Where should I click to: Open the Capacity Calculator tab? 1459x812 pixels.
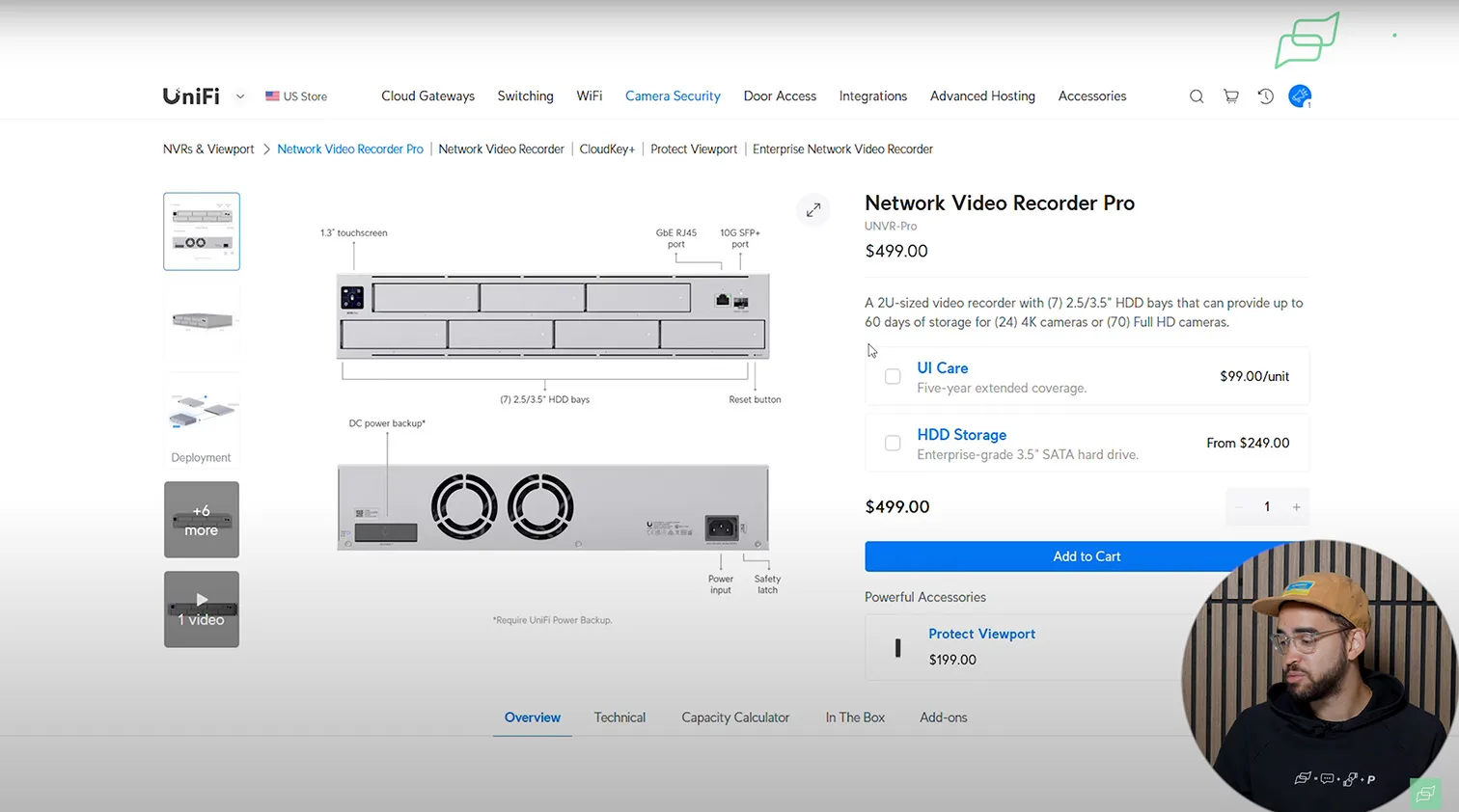pyautogui.click(x=735, y=717)
